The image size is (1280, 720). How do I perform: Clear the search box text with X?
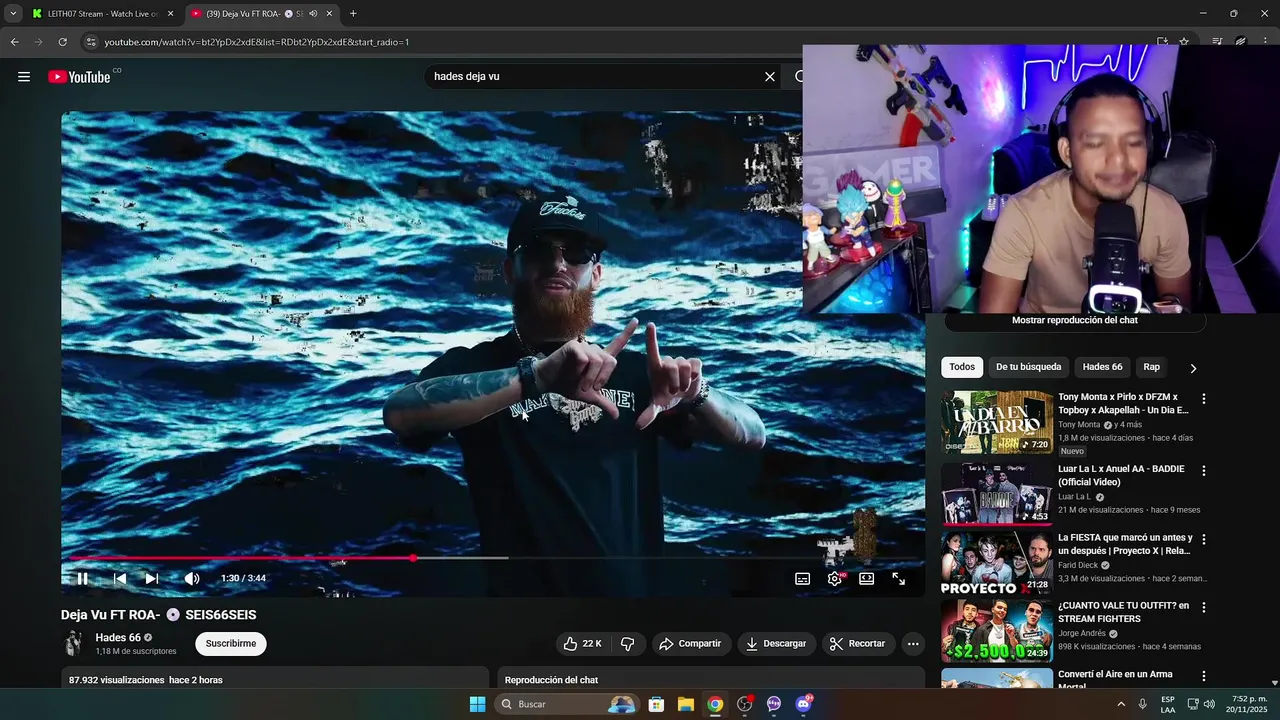pyautogui.click(x=770, y=76)
